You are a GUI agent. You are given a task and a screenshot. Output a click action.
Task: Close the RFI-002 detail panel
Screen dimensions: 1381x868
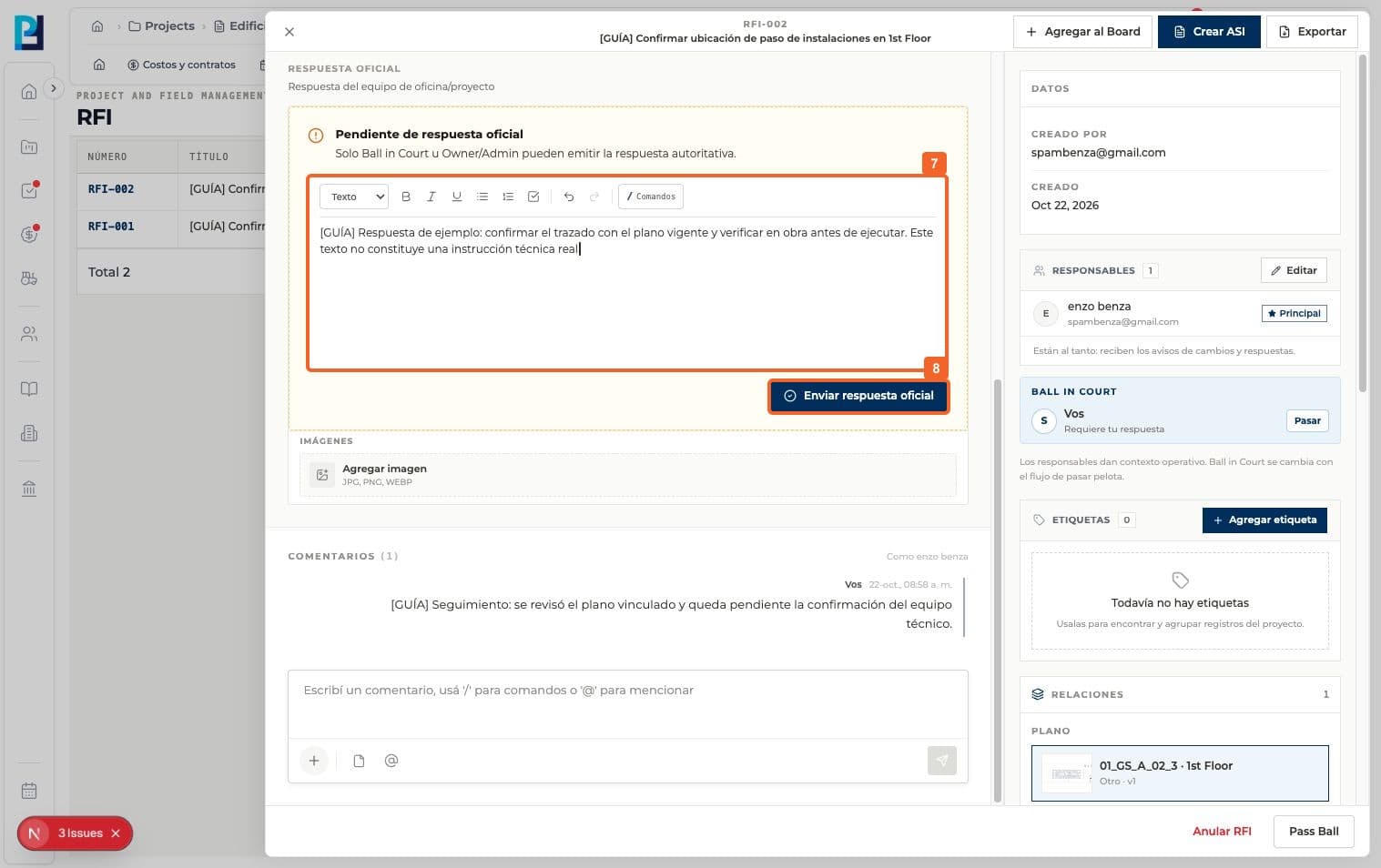(x=289, y=32)
